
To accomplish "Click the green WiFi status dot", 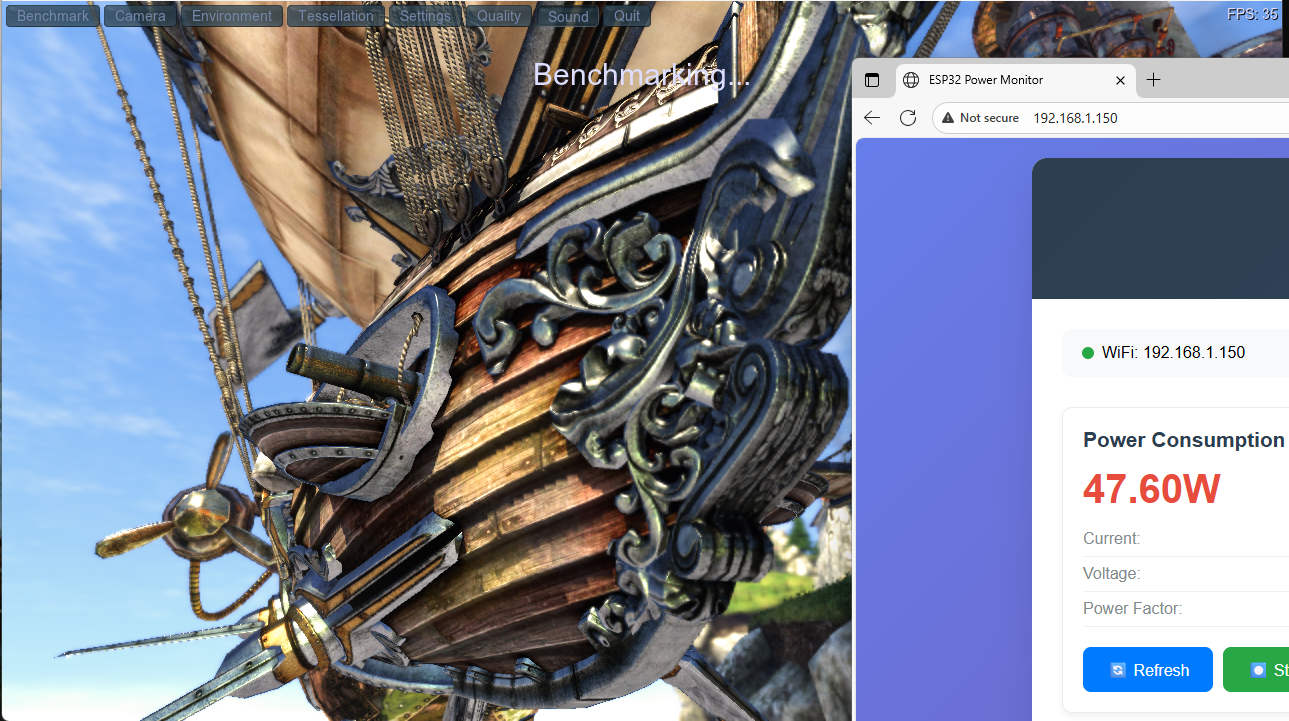I will [x=1088, y=353].
